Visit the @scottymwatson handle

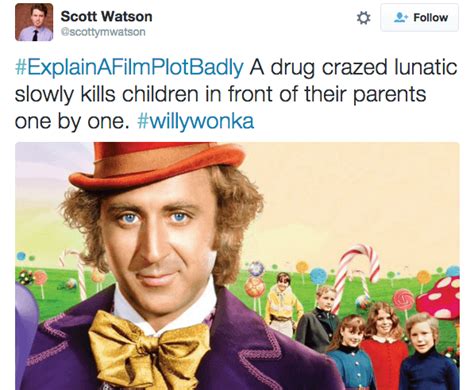(x=103, y=32)
